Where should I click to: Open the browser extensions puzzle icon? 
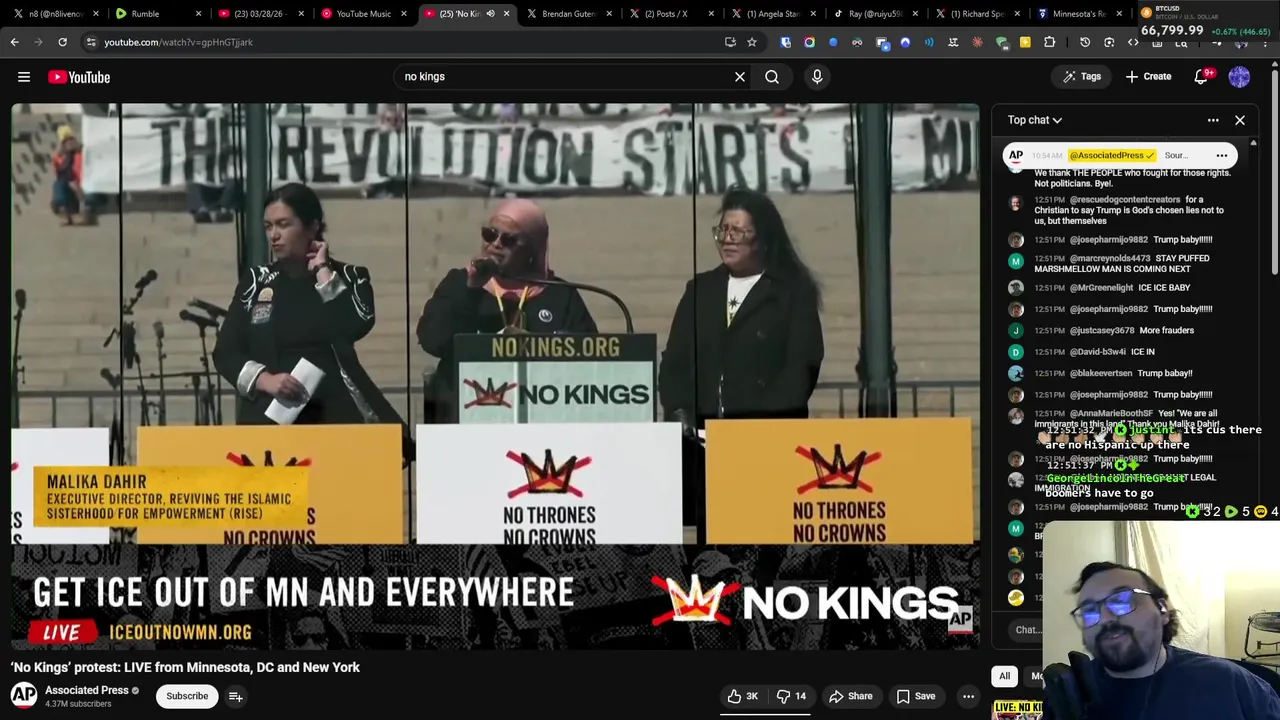pos(1049,42)
